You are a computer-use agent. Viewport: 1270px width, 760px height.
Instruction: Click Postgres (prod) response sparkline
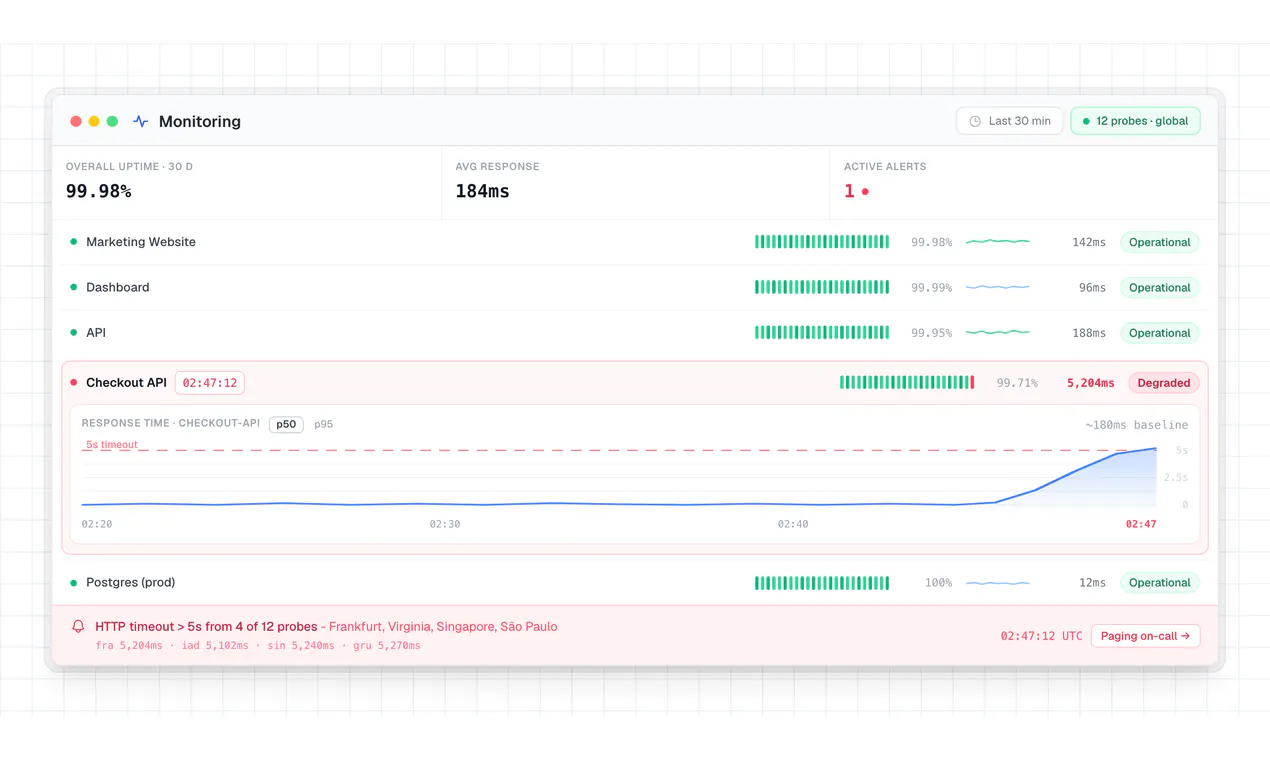click(997, 583)
